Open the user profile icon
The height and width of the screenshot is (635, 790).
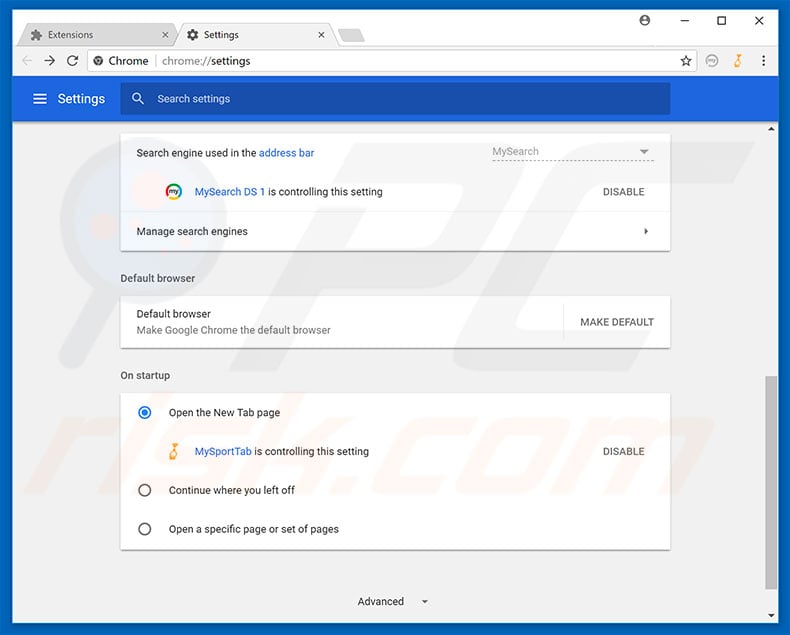pos(644,20)
